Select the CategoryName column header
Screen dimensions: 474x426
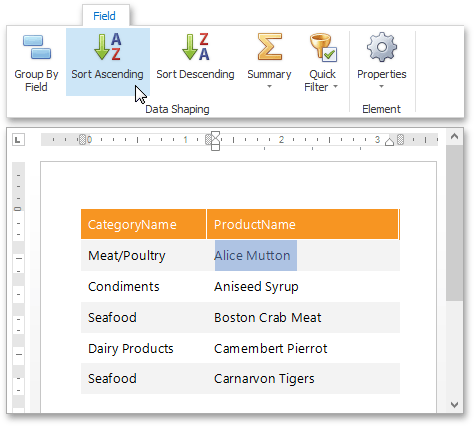coord(143,224)
